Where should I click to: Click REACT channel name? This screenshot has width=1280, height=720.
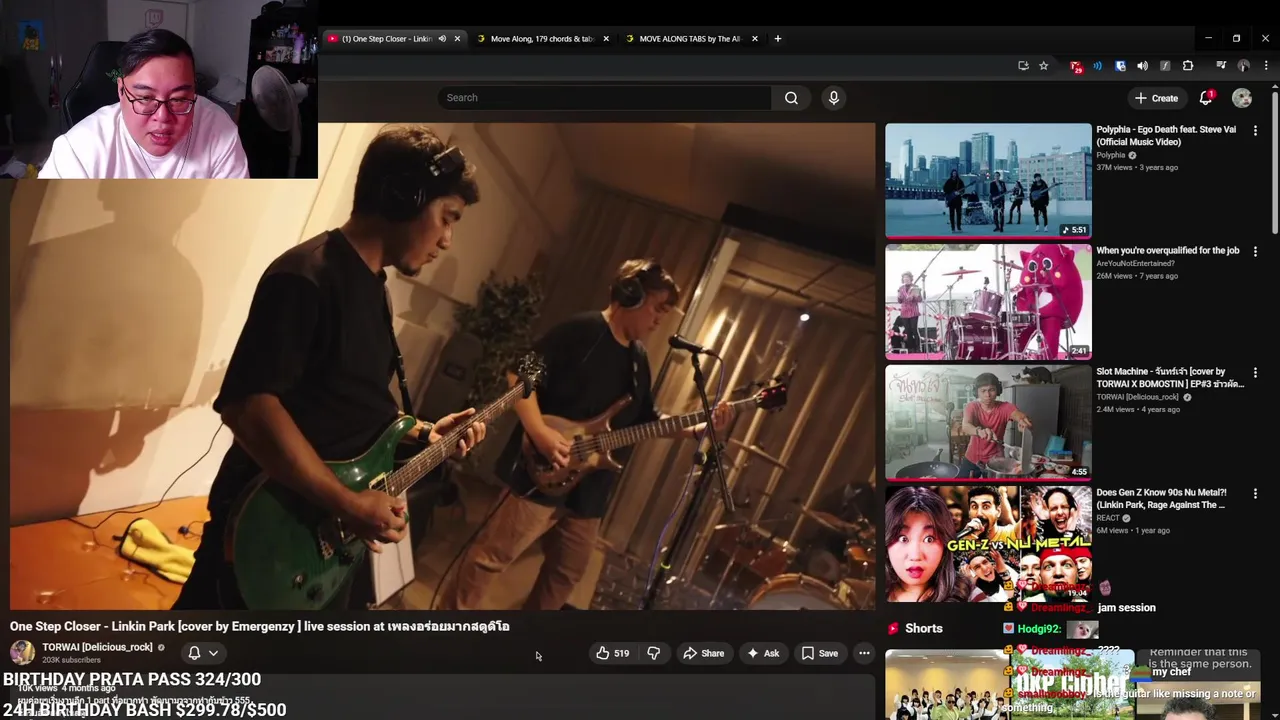click(x=1108, y=518)
